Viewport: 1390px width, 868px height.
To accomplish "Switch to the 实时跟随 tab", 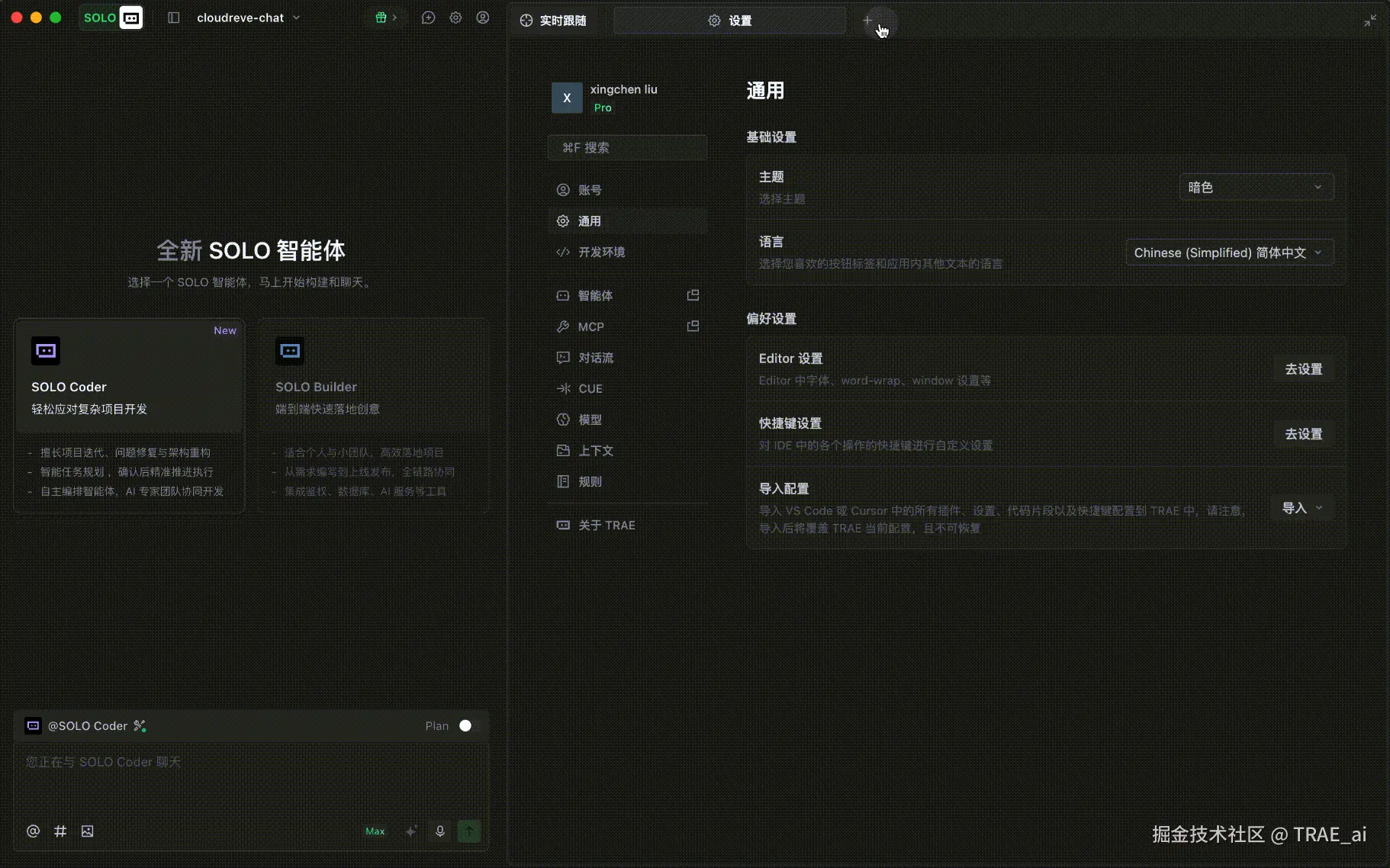I will [553, 21].
